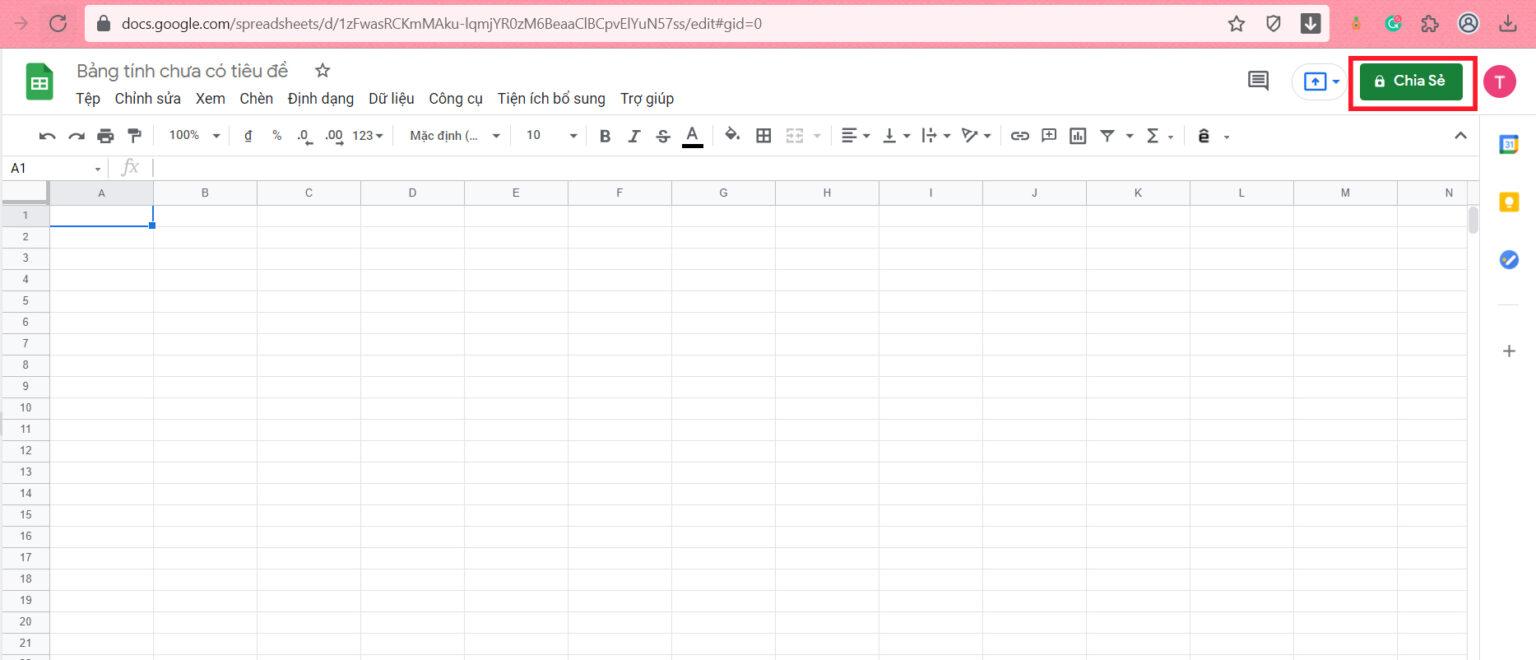Open the input tools ê icon
1536x660 pixels.
(1203, 136)
